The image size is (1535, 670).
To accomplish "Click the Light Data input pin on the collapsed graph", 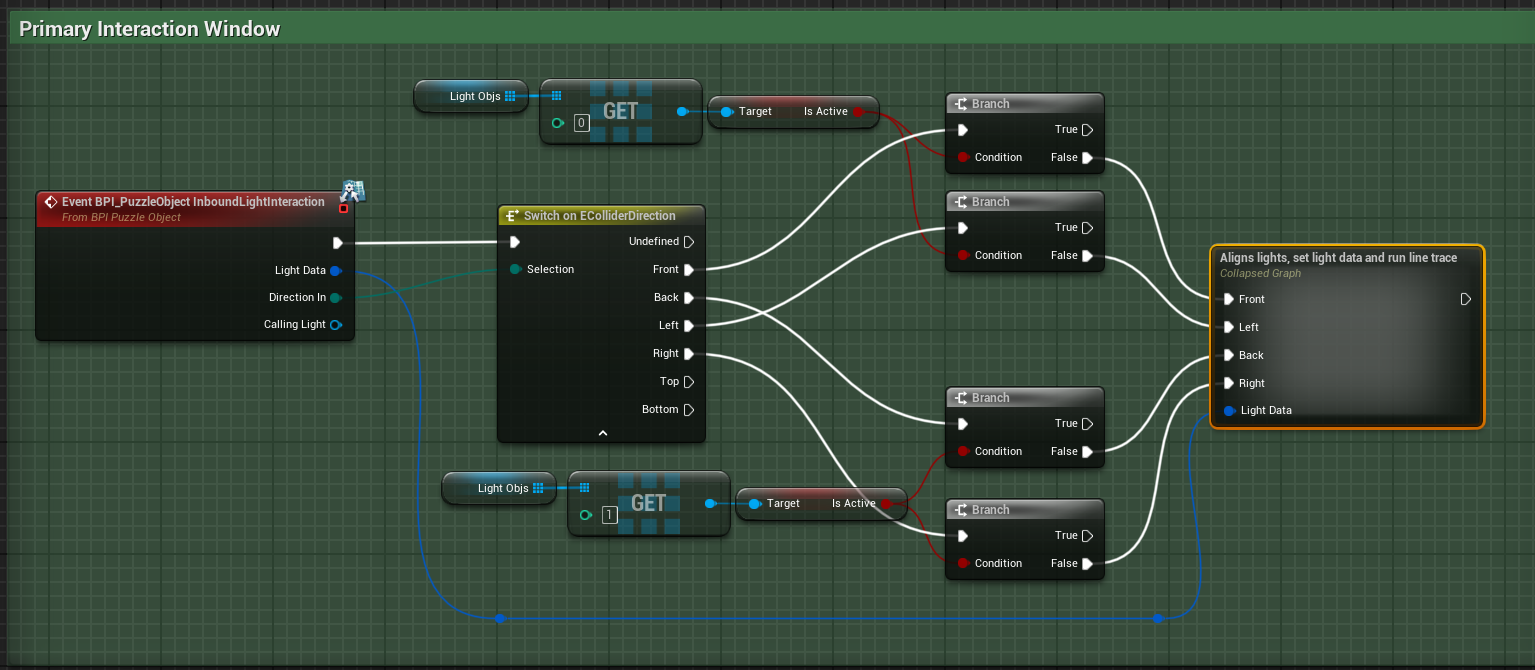I will coord(1229,411).
